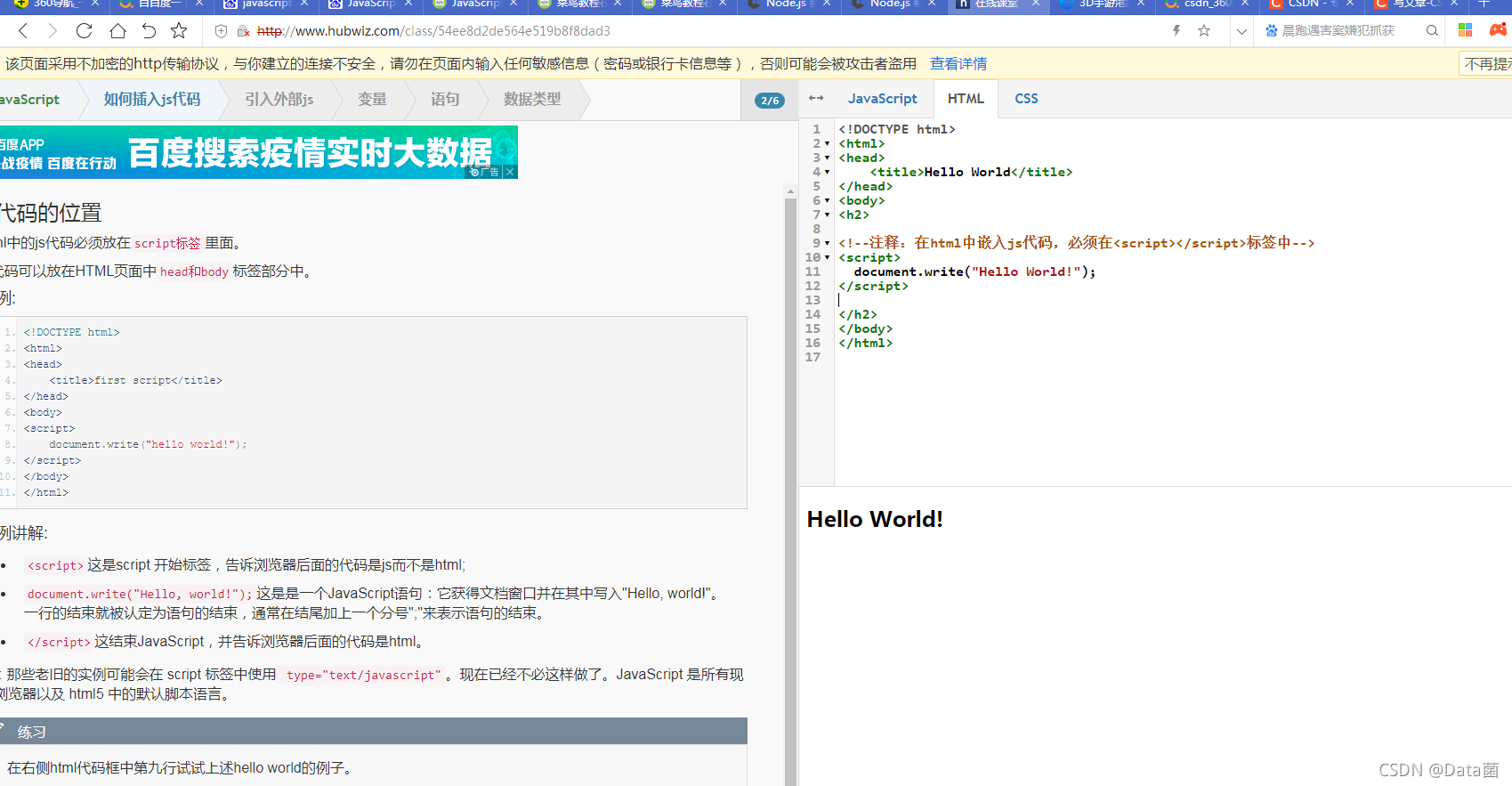Click the double-arrow panel resize icon
The height and width of the screenshot is (786, 1512).
(816, 98)
